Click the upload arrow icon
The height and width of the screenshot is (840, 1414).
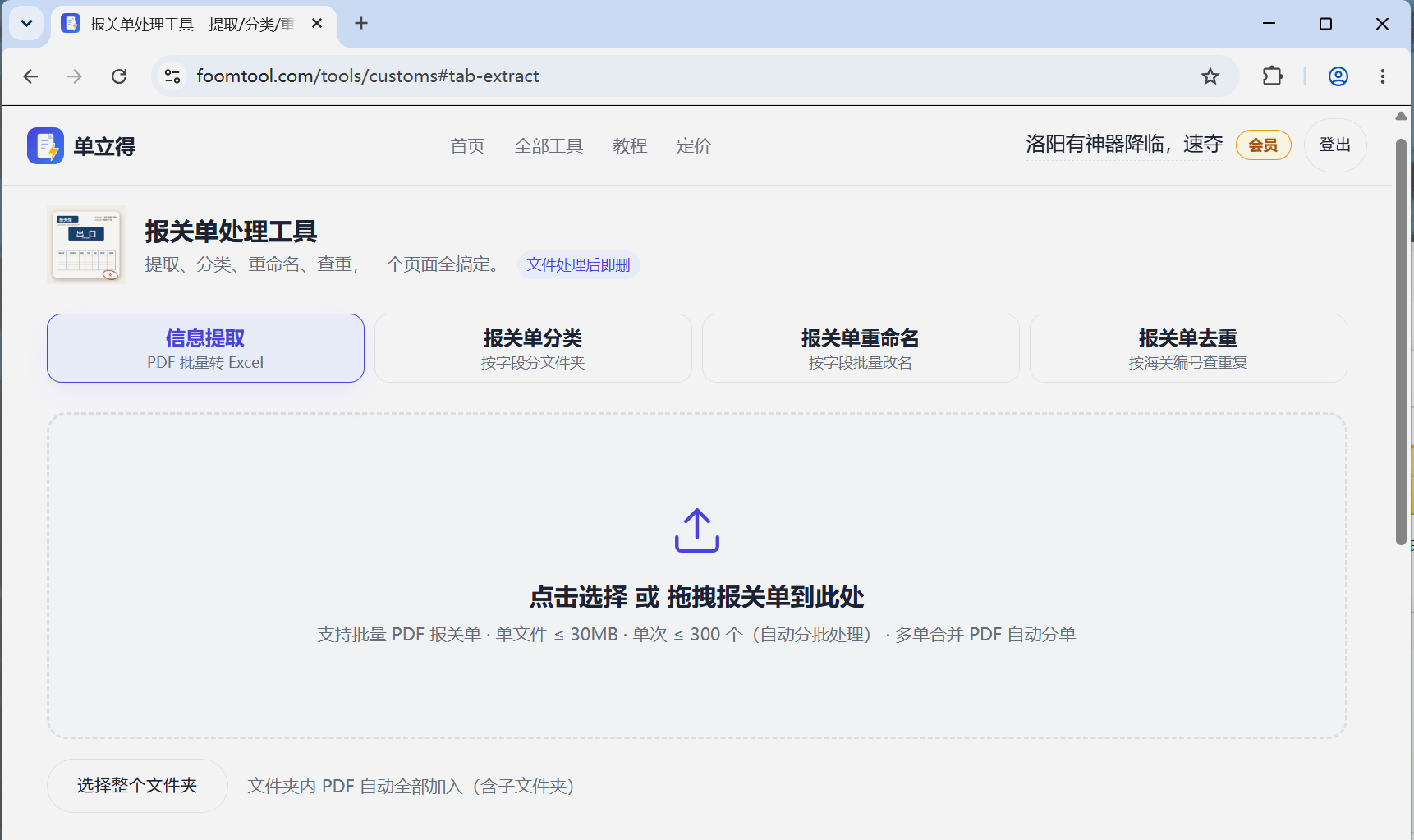coord(697,530)
